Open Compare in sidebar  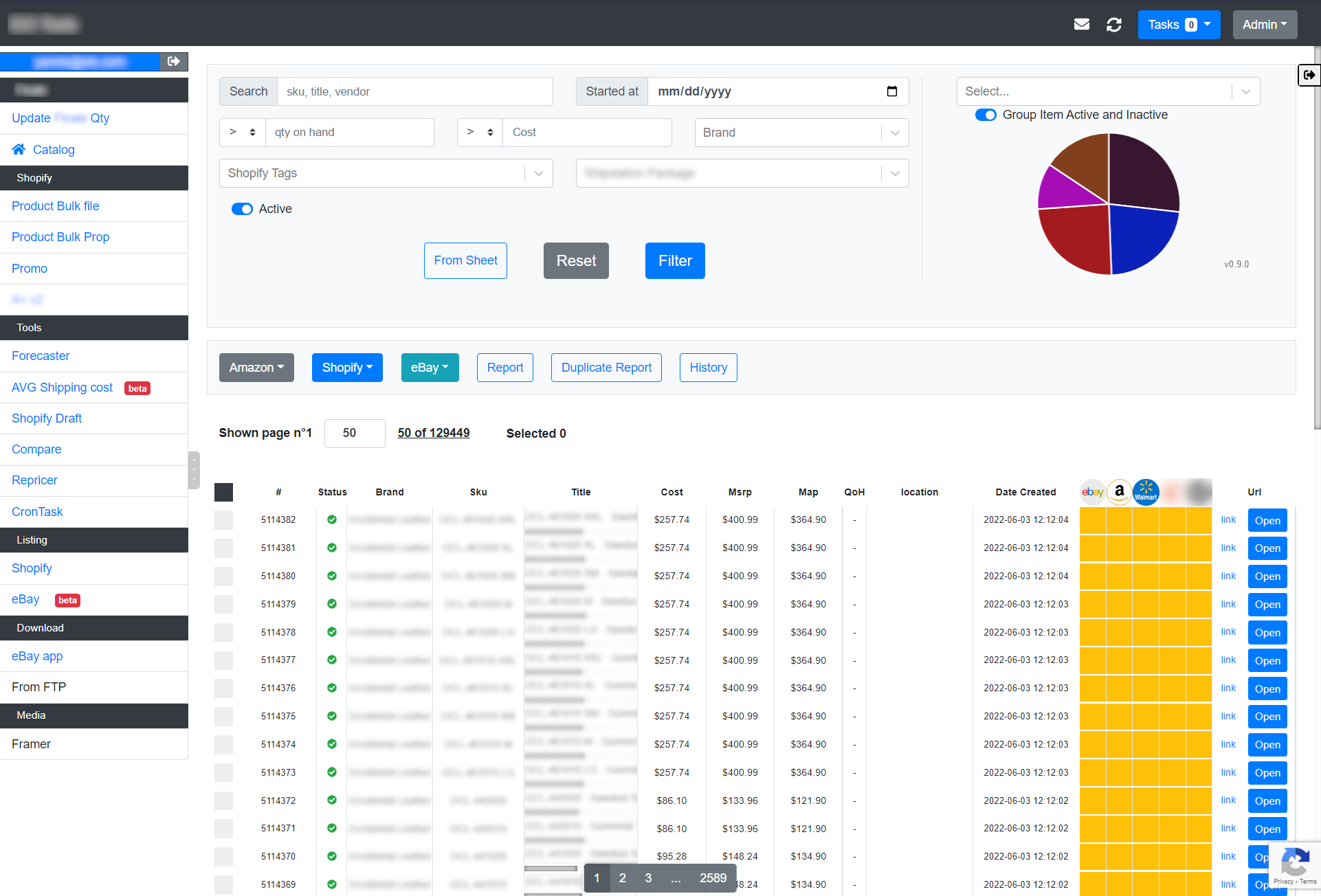coord(36,449)
